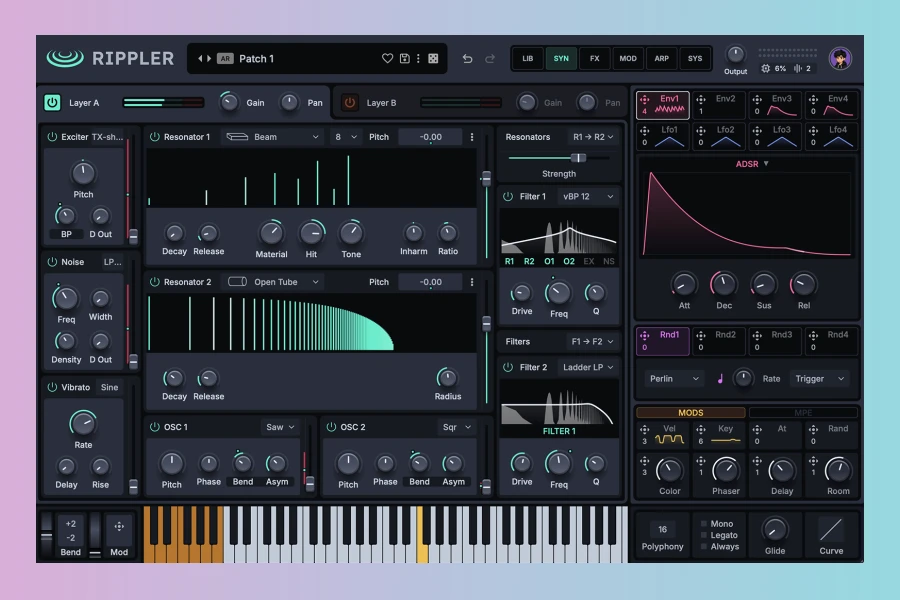
Task: Toggle the Exciter power button
Action: coord(52,137)
